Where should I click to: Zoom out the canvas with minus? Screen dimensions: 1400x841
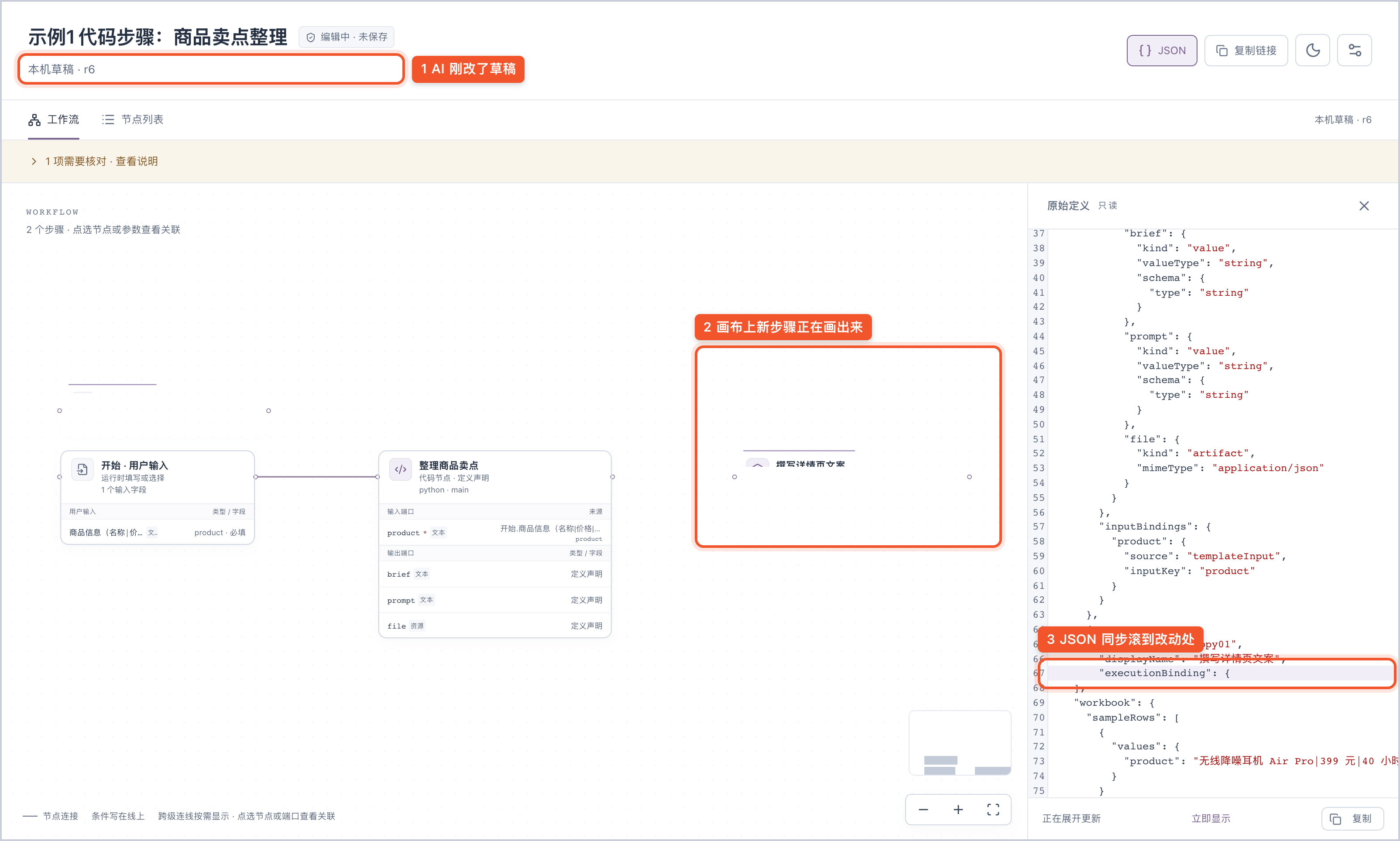pos(923,809)
